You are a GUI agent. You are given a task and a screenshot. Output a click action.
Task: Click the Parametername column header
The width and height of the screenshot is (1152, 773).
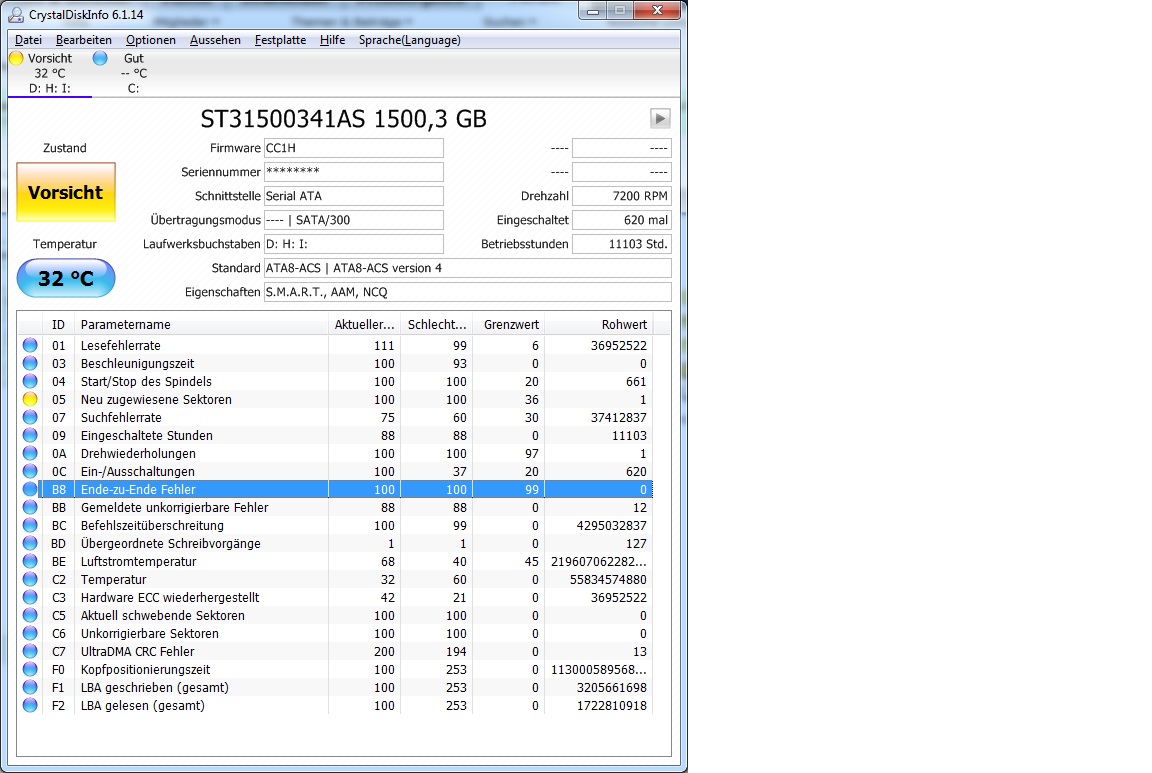point(201,325)
